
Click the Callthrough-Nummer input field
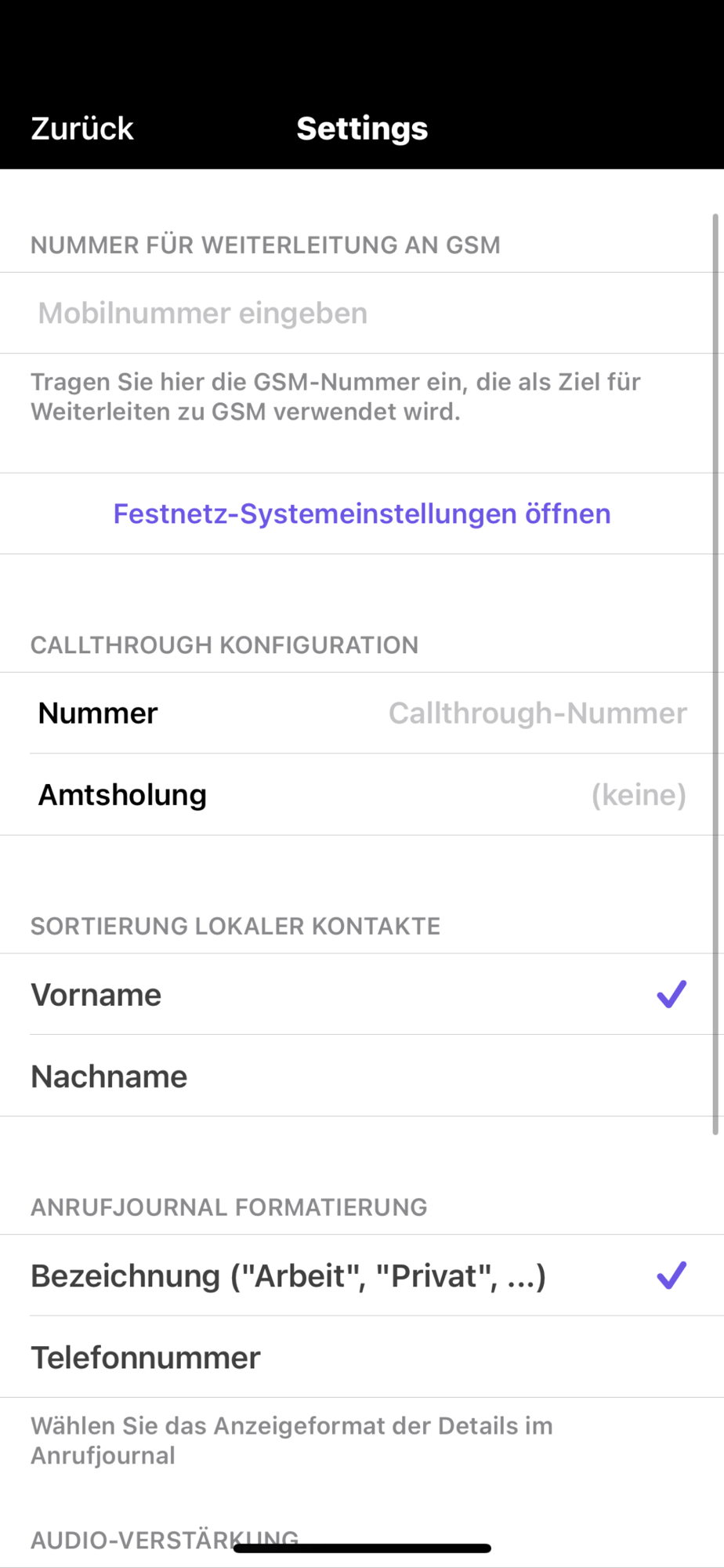click(x=538, y=713)
